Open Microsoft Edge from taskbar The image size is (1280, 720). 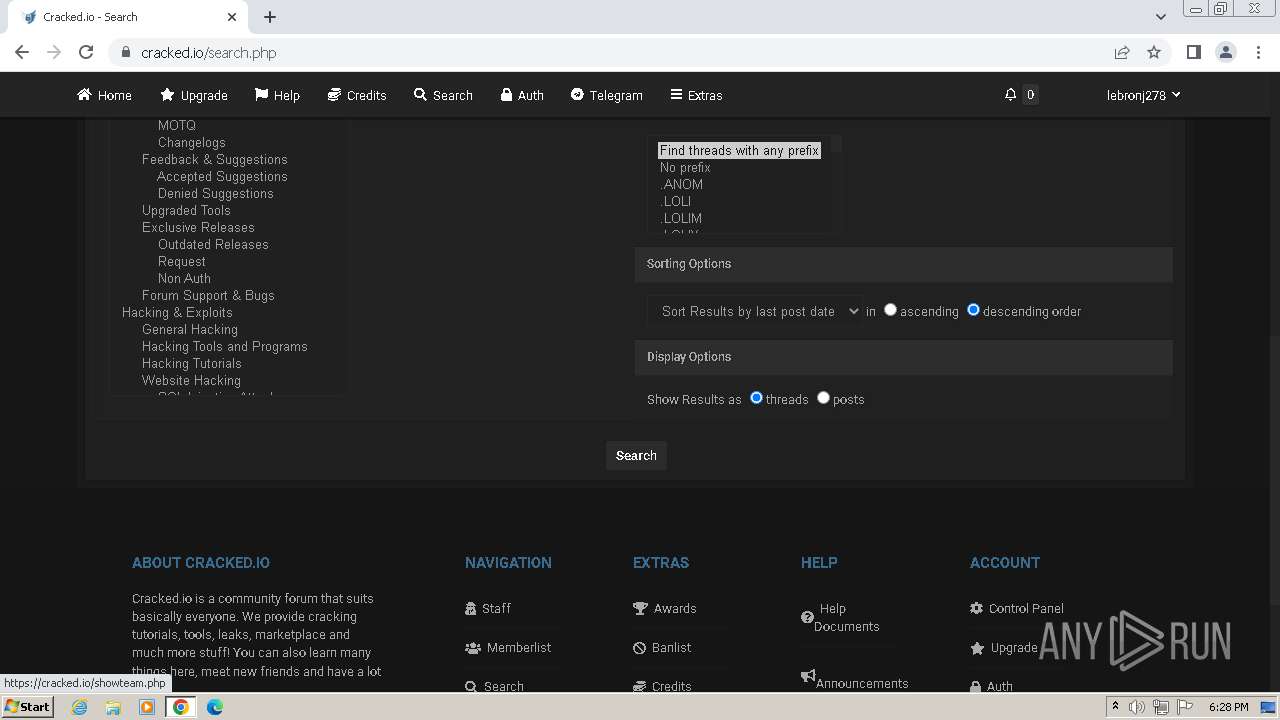[x=214, y=707]
